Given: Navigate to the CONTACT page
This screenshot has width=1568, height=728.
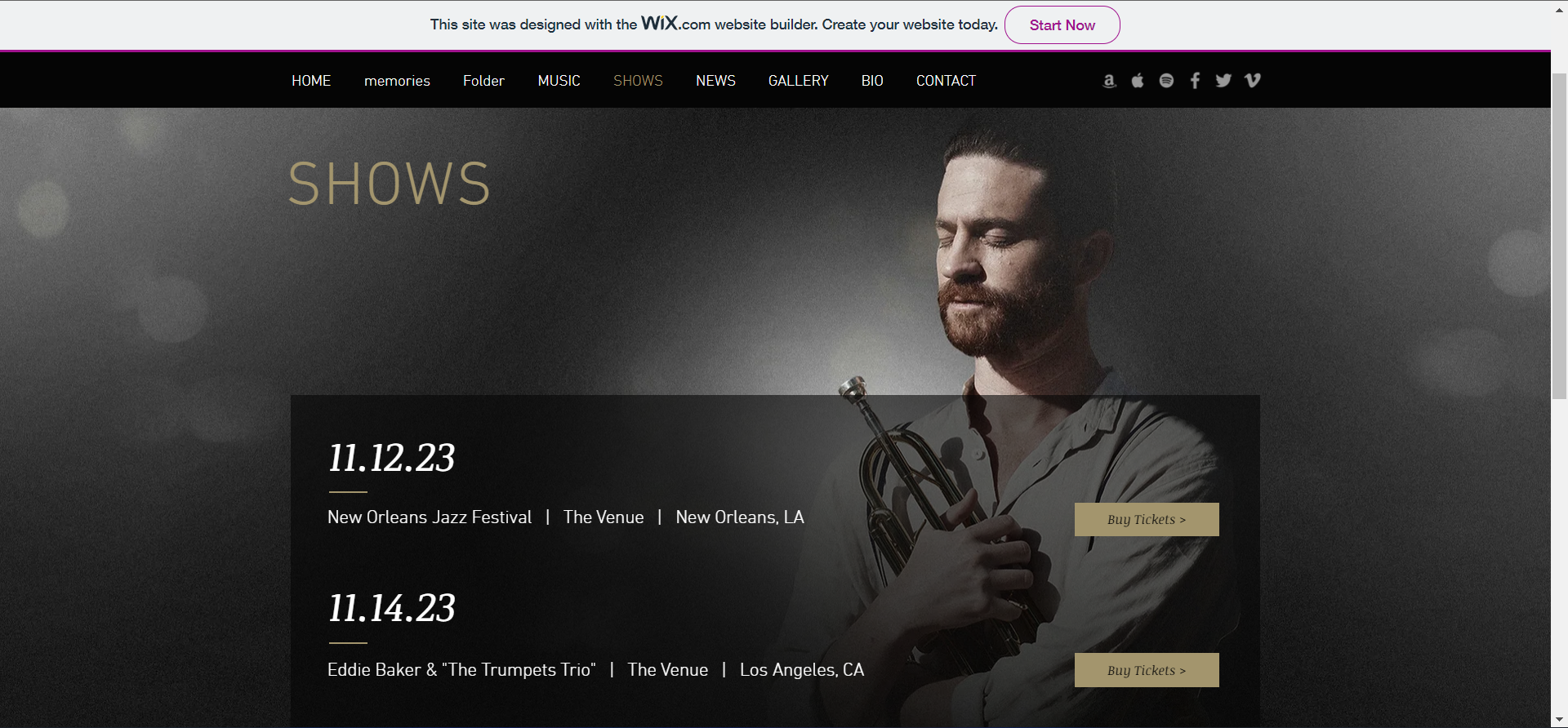Looking at the screenshot, I should (x=946, y=81).
